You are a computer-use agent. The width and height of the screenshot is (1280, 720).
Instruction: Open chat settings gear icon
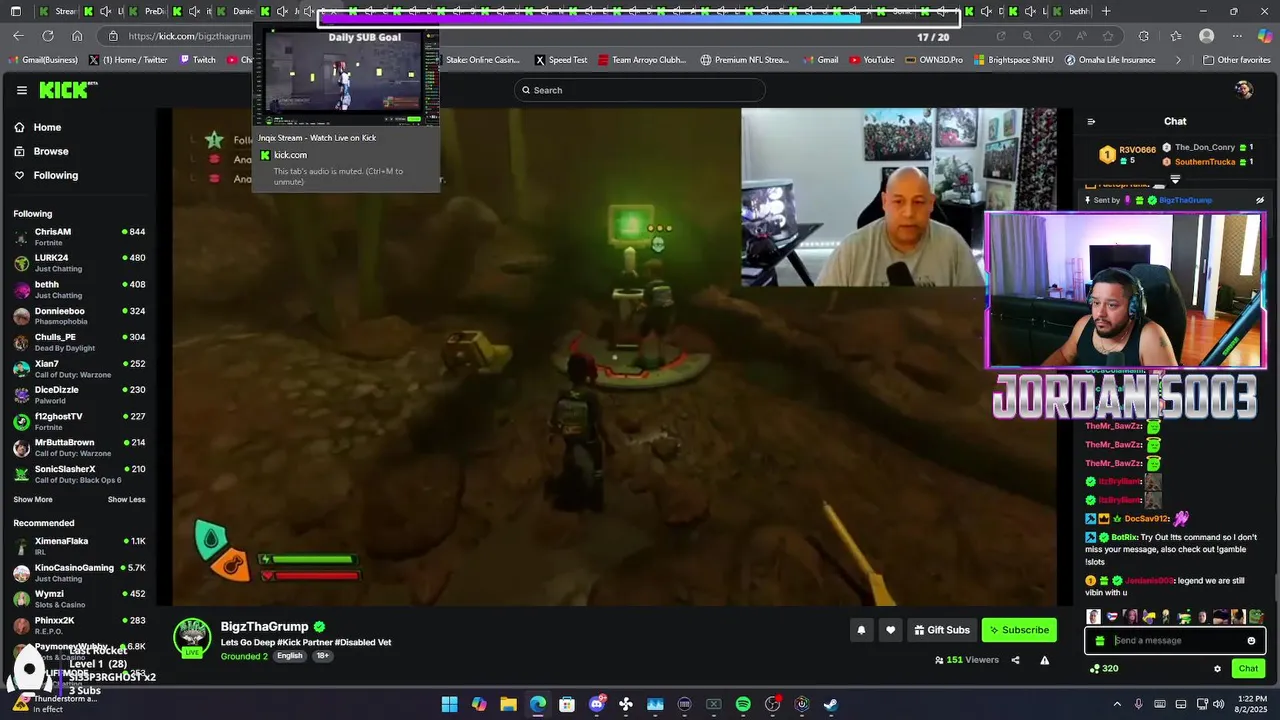click(1217, 669)
